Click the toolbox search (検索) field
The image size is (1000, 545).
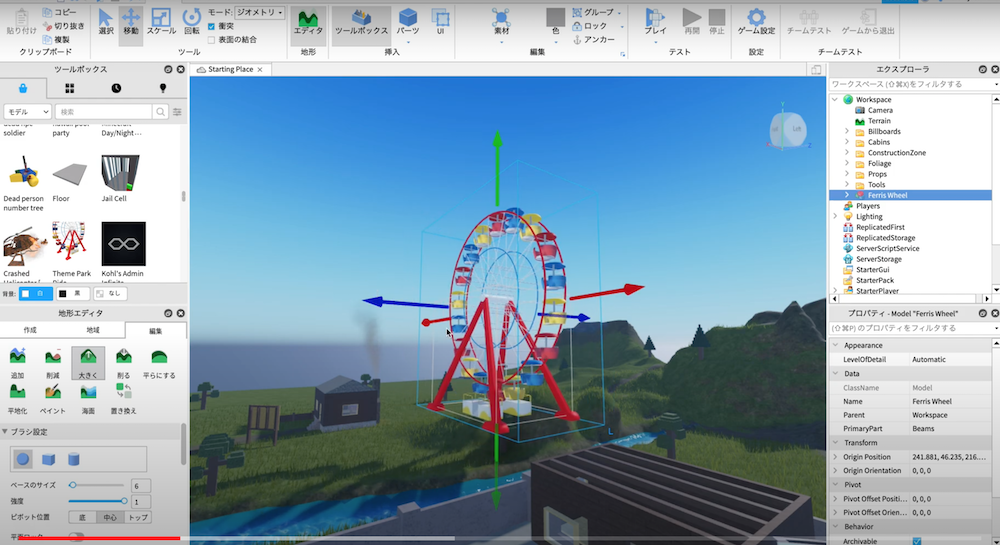click(108, 112)
